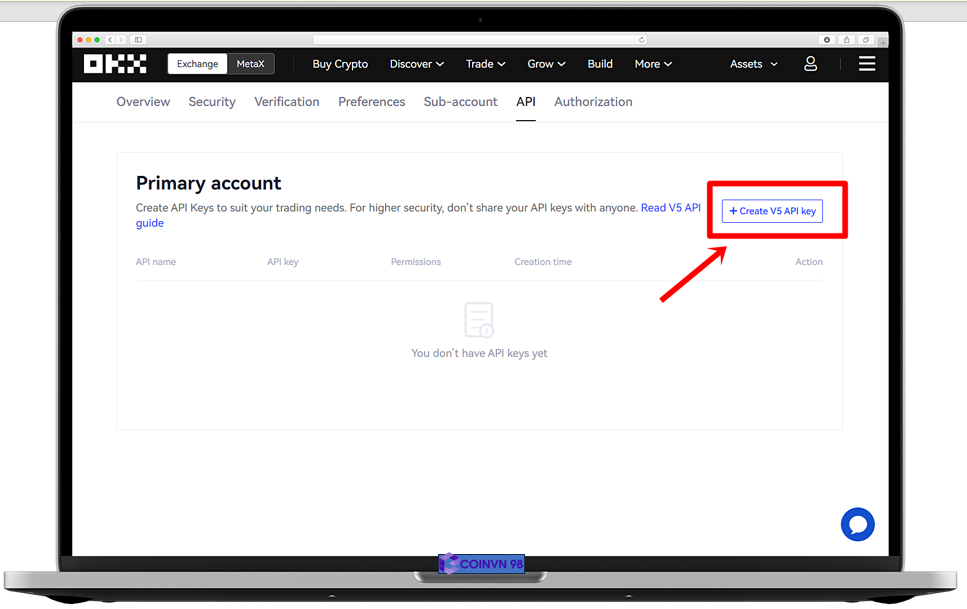Image resolution: width=967 pixels, height=609 pixels.
Task: Switch to Exchange mode
Action: pyautogui.click(x=197, y=64)
